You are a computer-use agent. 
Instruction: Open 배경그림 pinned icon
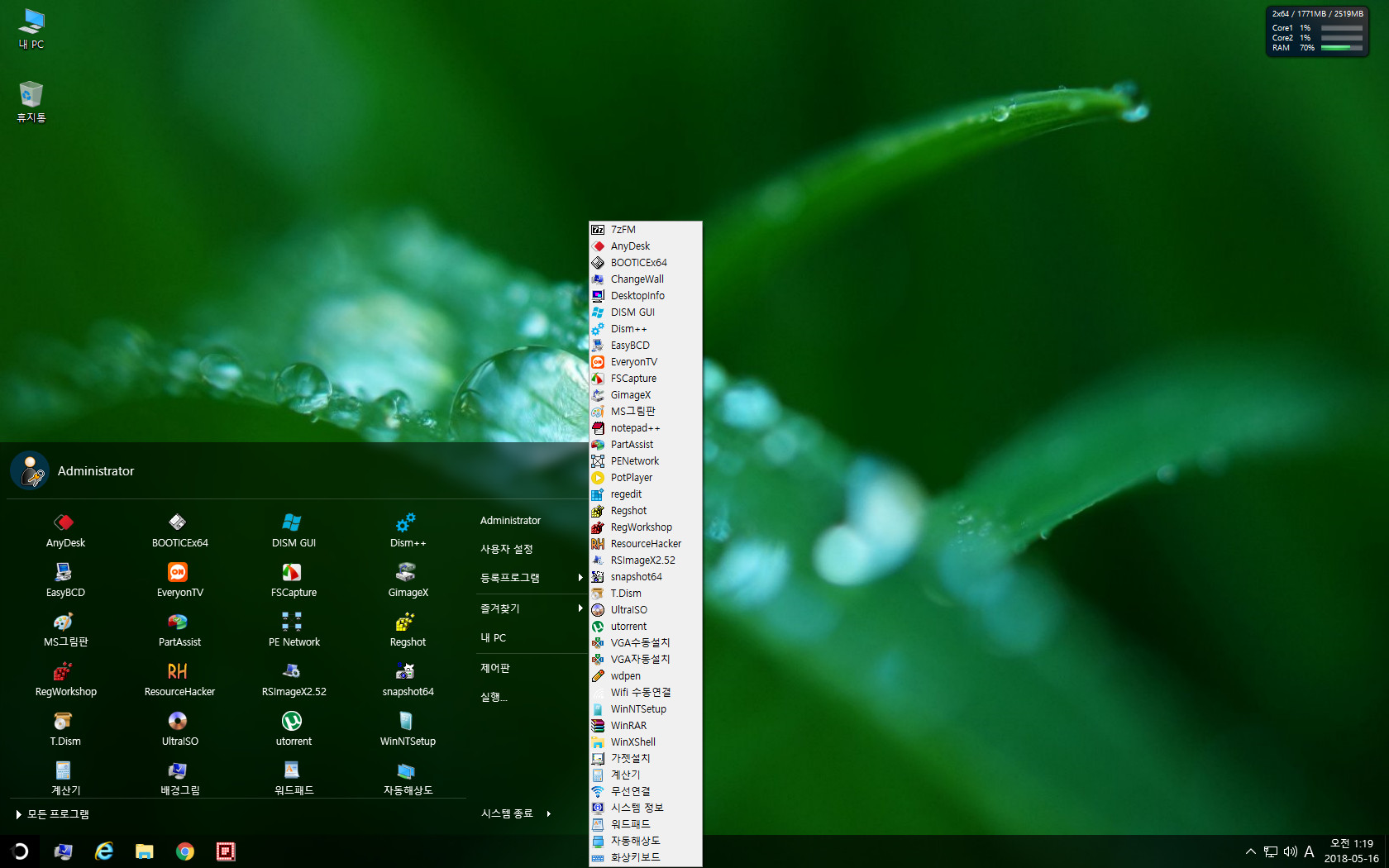[x=179, y=778]
